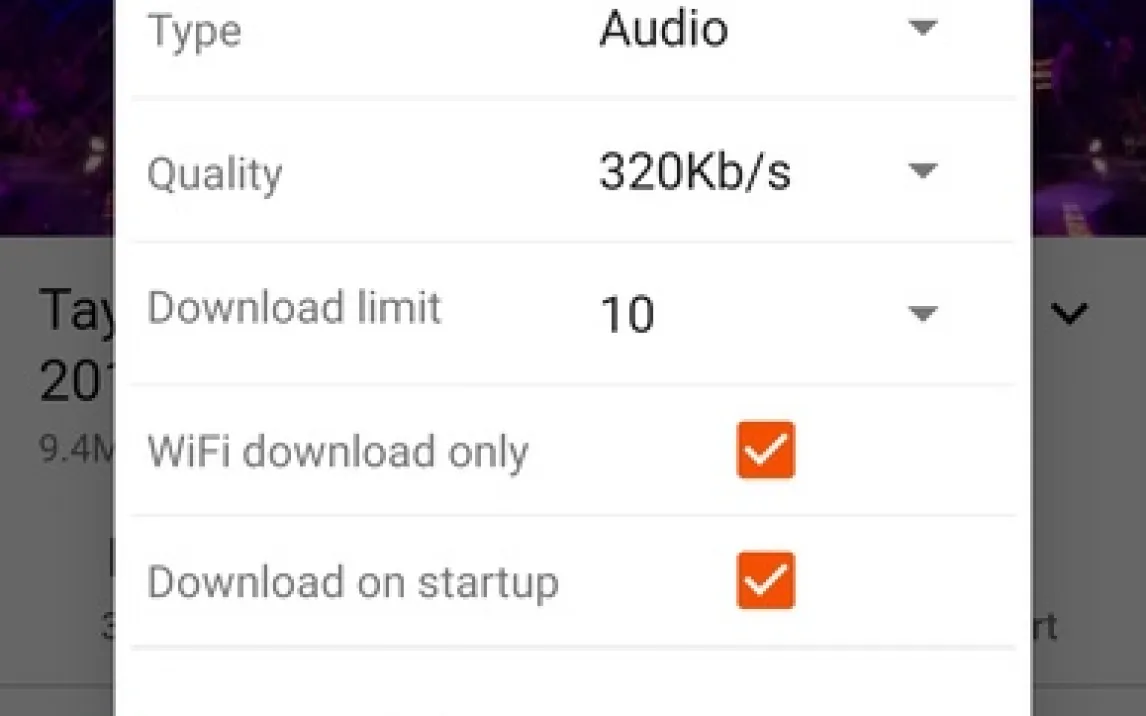
Task: Select the Audio type value
Action: tap(663, 28)
